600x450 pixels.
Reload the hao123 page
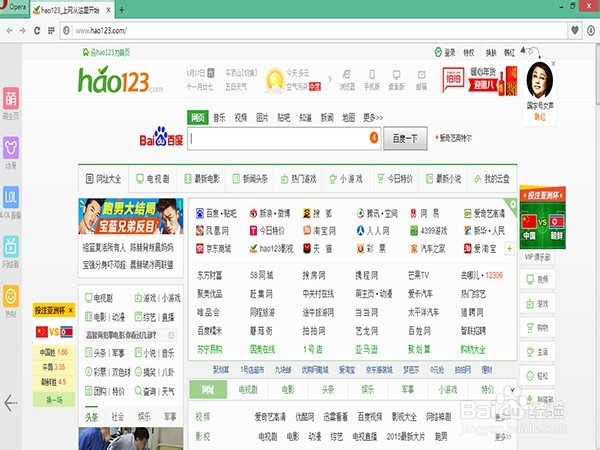tap(37, 31)
